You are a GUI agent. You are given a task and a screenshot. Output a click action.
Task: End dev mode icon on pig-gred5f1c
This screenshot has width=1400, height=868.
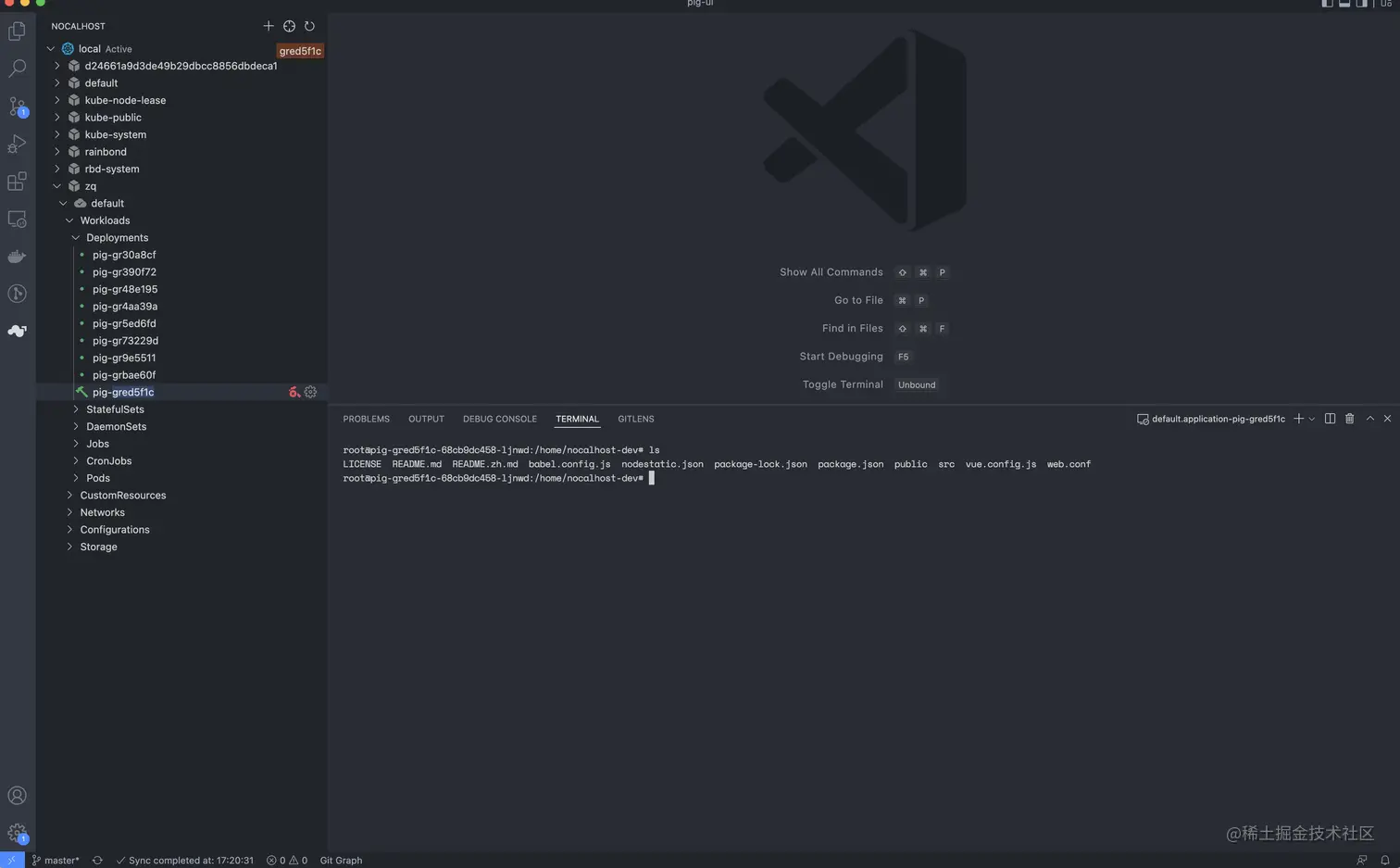coord(294,392)
